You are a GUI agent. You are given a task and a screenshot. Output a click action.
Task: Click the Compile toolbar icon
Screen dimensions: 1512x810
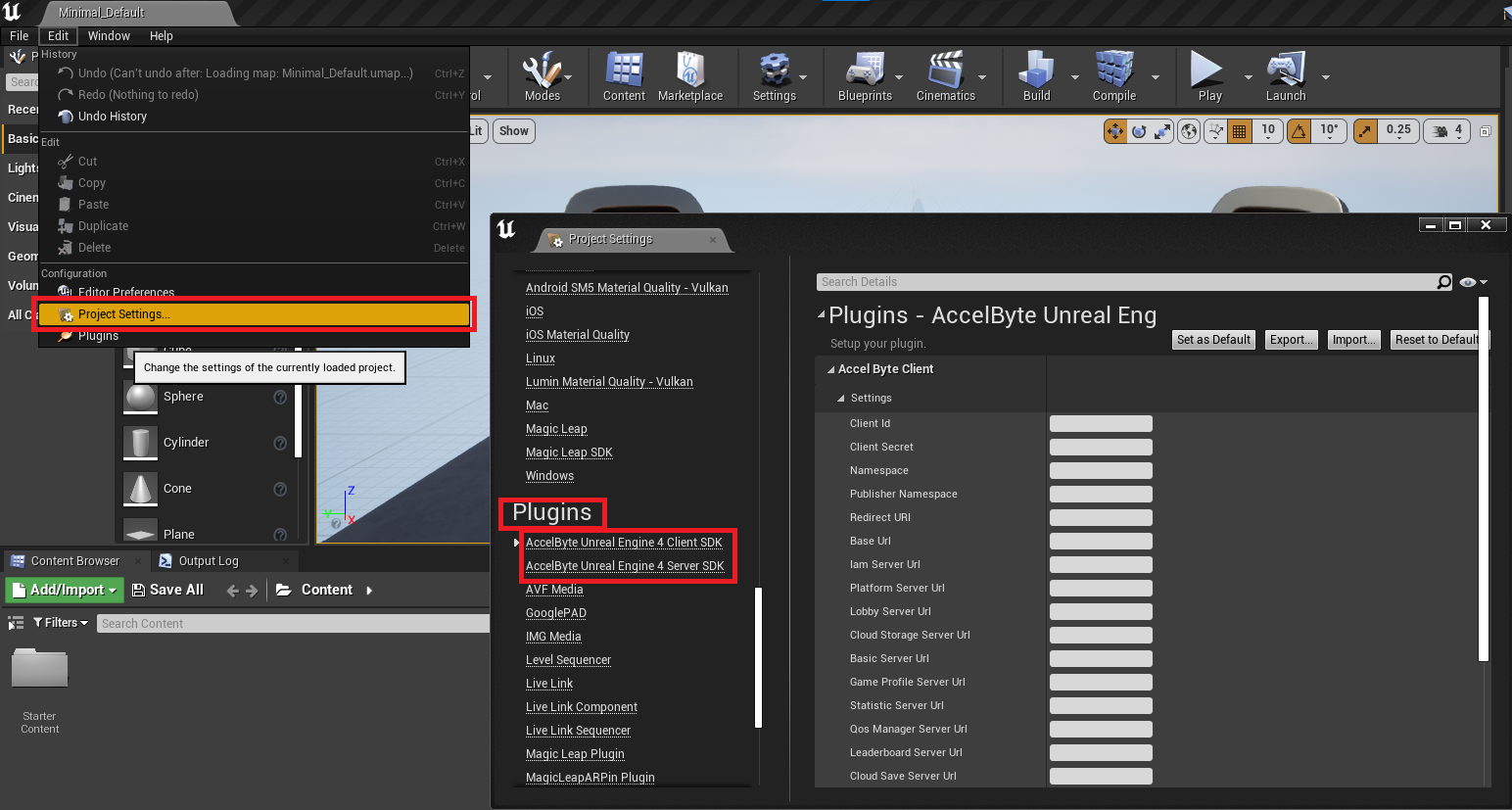pos(1114,76)
